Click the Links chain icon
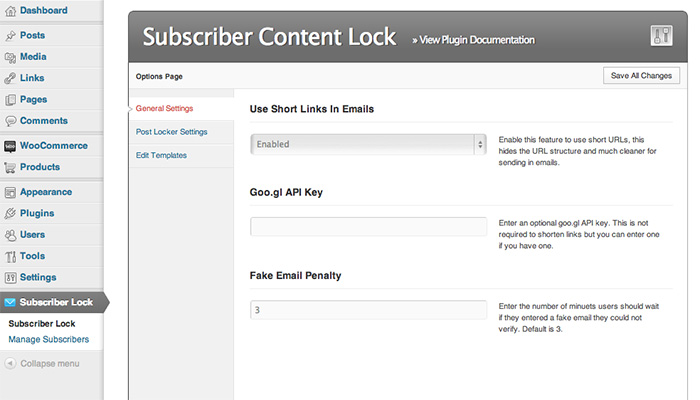 [x=10, y=79]
